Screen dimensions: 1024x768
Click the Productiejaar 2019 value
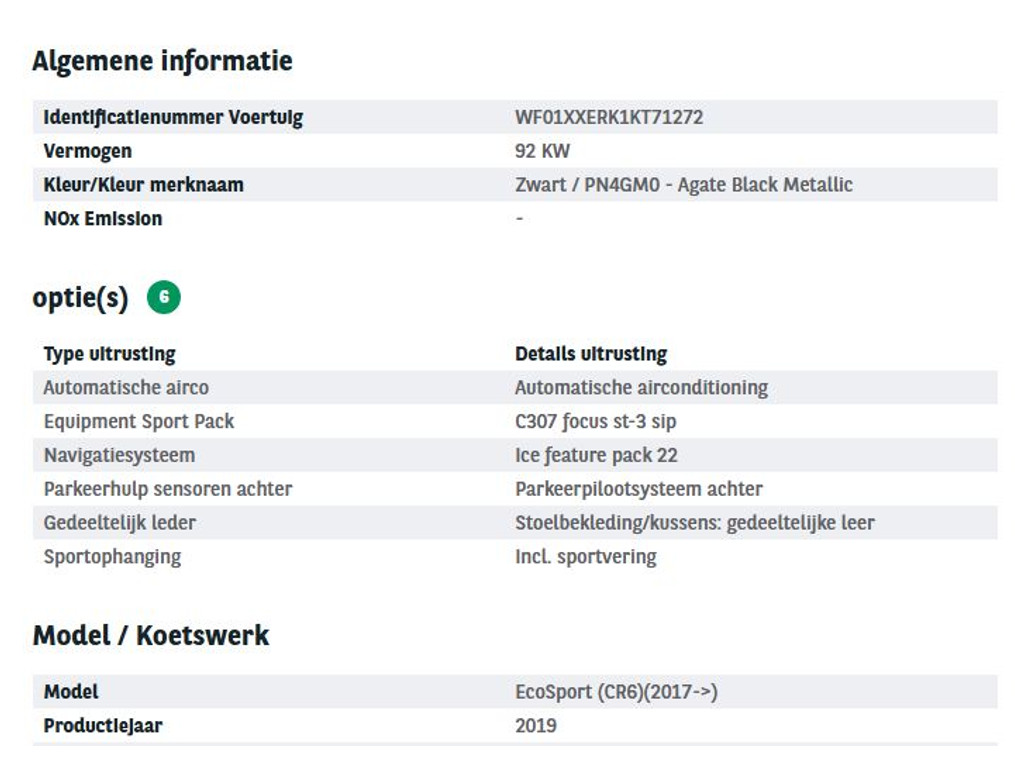pyautogui.click(x=536, y=726)
